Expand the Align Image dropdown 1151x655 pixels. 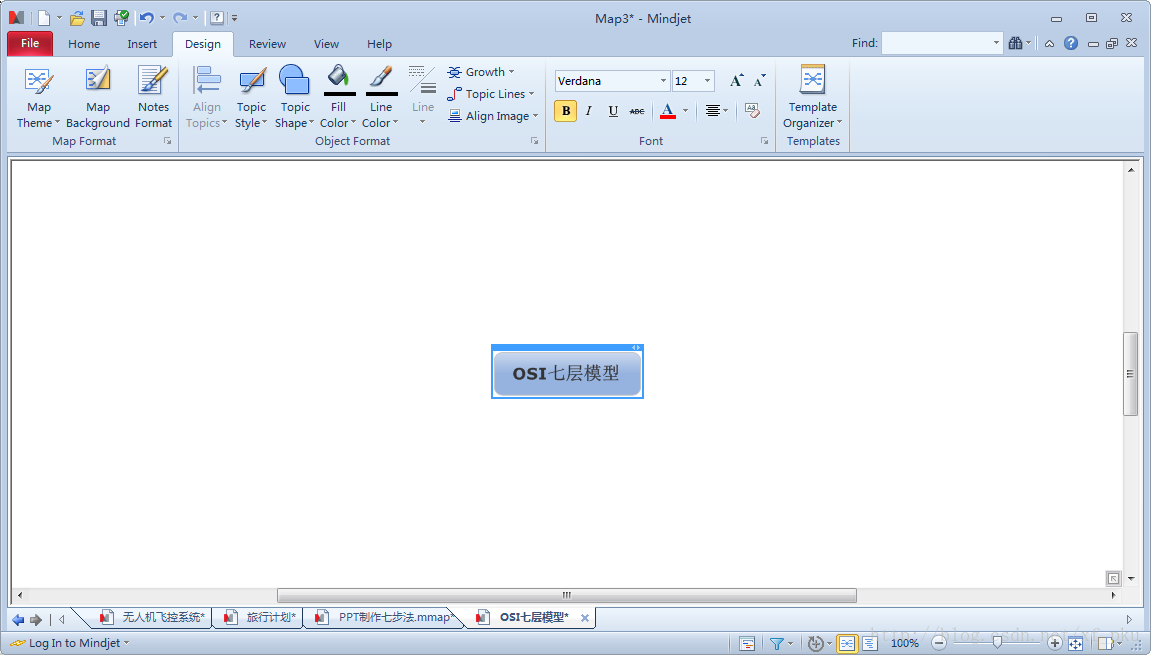click(x=493, y=116)
